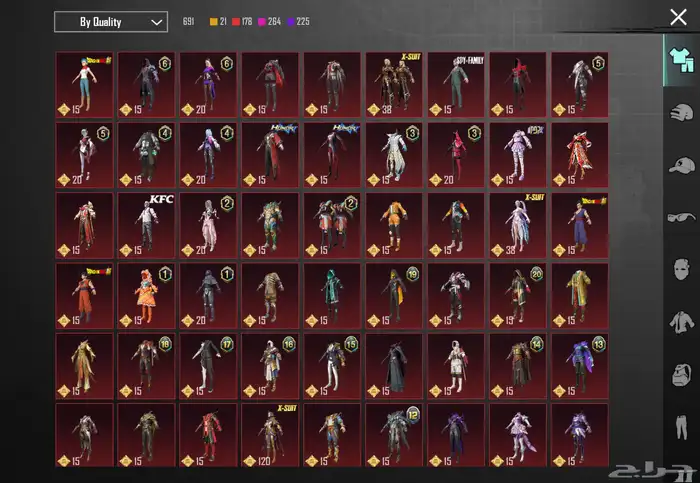Close the inventory with the X

(x=678, y=17)
